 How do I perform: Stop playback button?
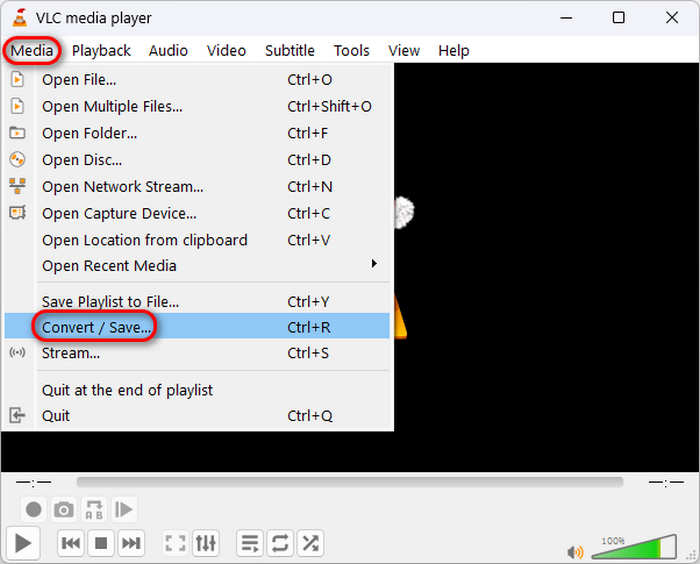pos(101,543)
